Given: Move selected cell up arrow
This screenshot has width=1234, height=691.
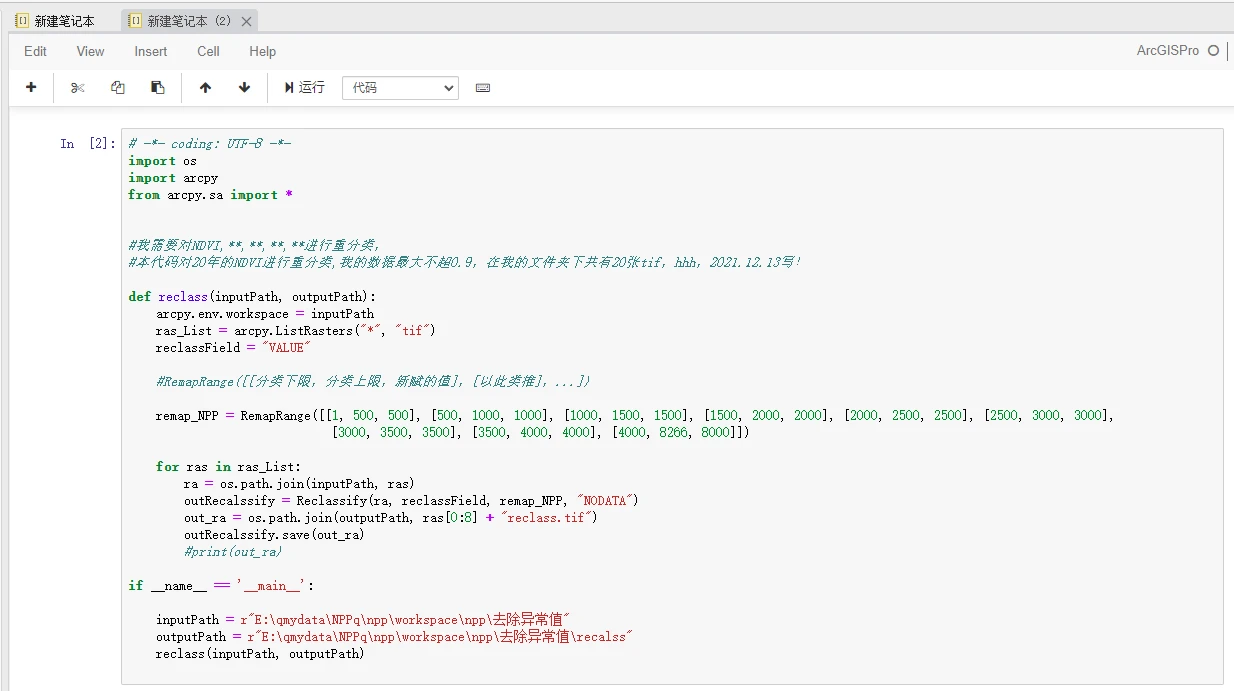Looking at the screenshot, I should click(x=205, y=87).
